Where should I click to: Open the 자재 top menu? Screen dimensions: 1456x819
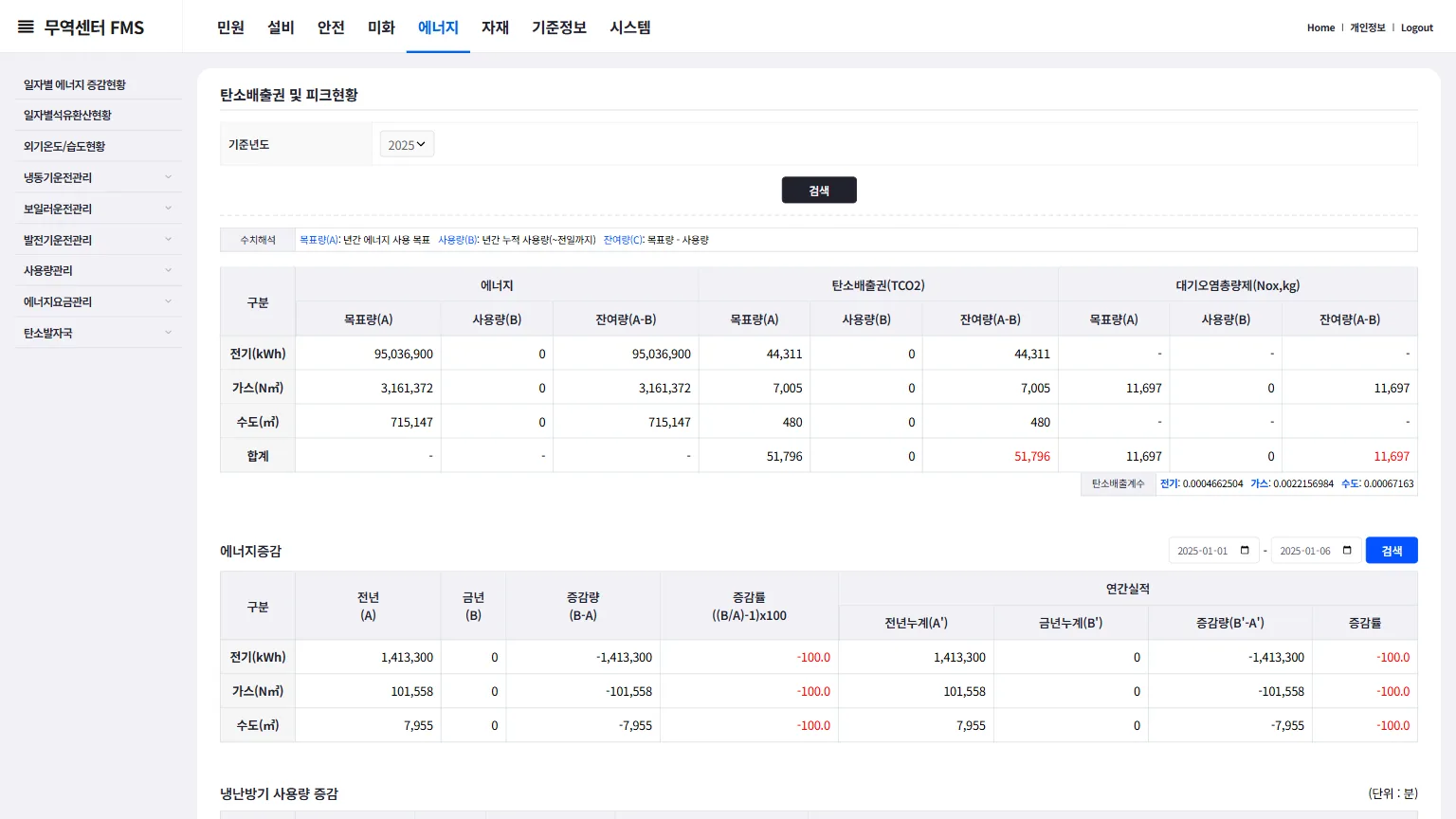495,27
